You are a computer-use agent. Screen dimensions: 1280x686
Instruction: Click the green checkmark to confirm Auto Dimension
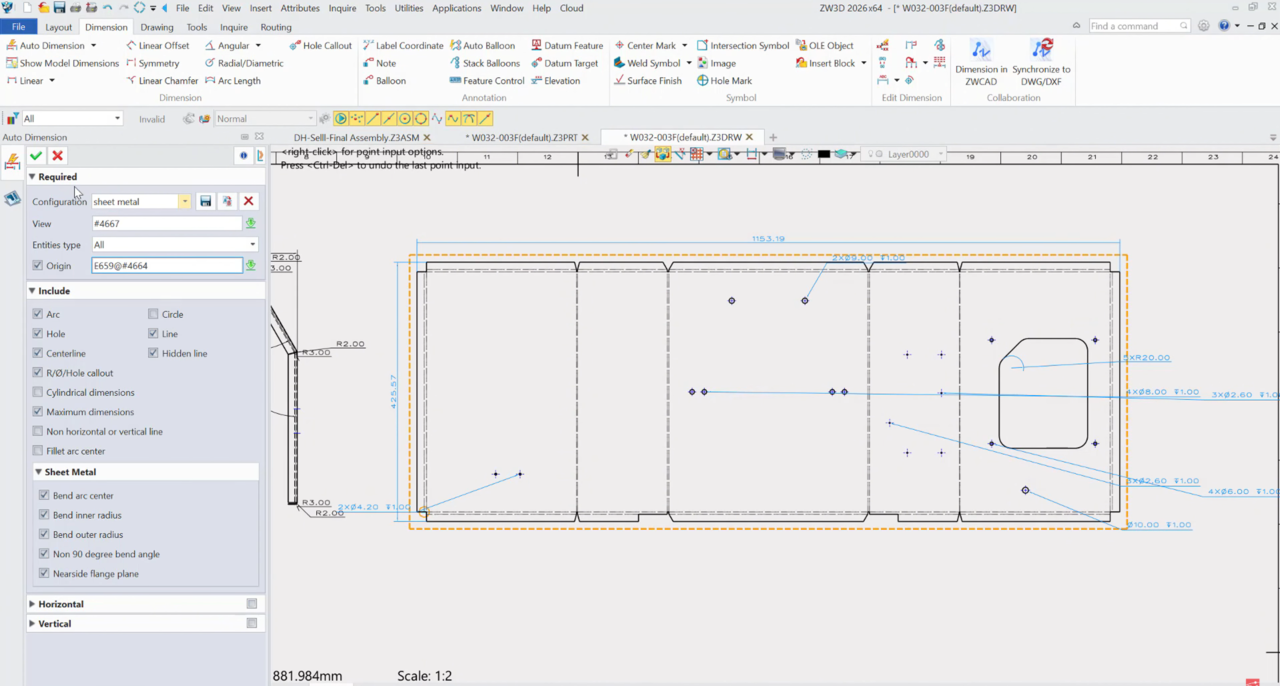tap(36, 156)
